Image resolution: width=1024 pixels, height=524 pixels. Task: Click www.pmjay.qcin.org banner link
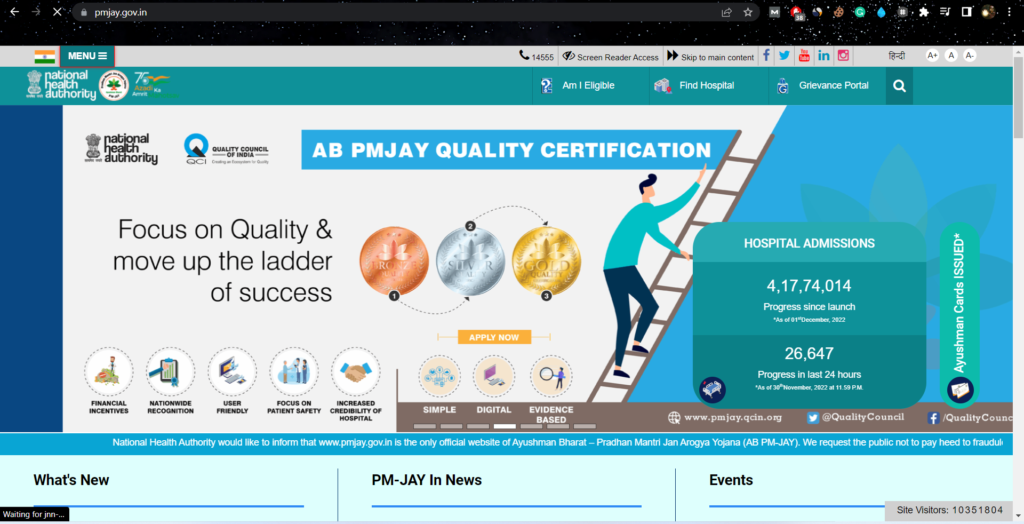tap(725, 418)
